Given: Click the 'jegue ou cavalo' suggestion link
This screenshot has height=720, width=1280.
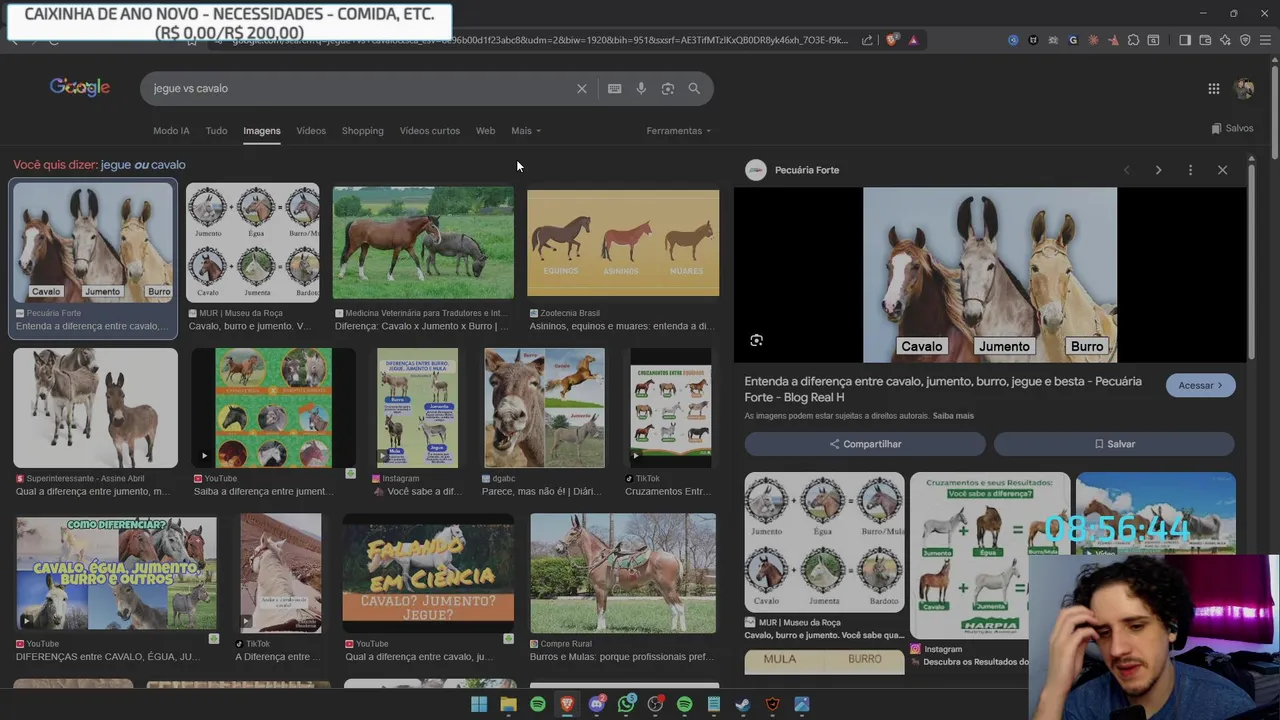Looking at the screenshot, I should [x=143, y=164].
